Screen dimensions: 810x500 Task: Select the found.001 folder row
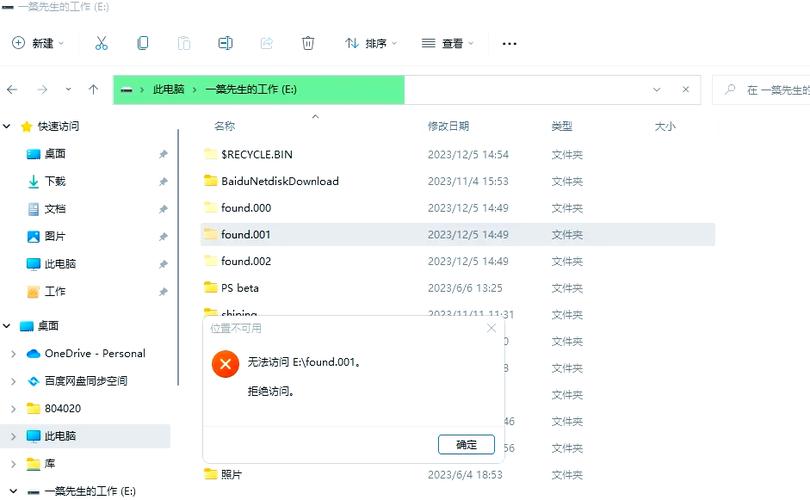pos(458,235)
